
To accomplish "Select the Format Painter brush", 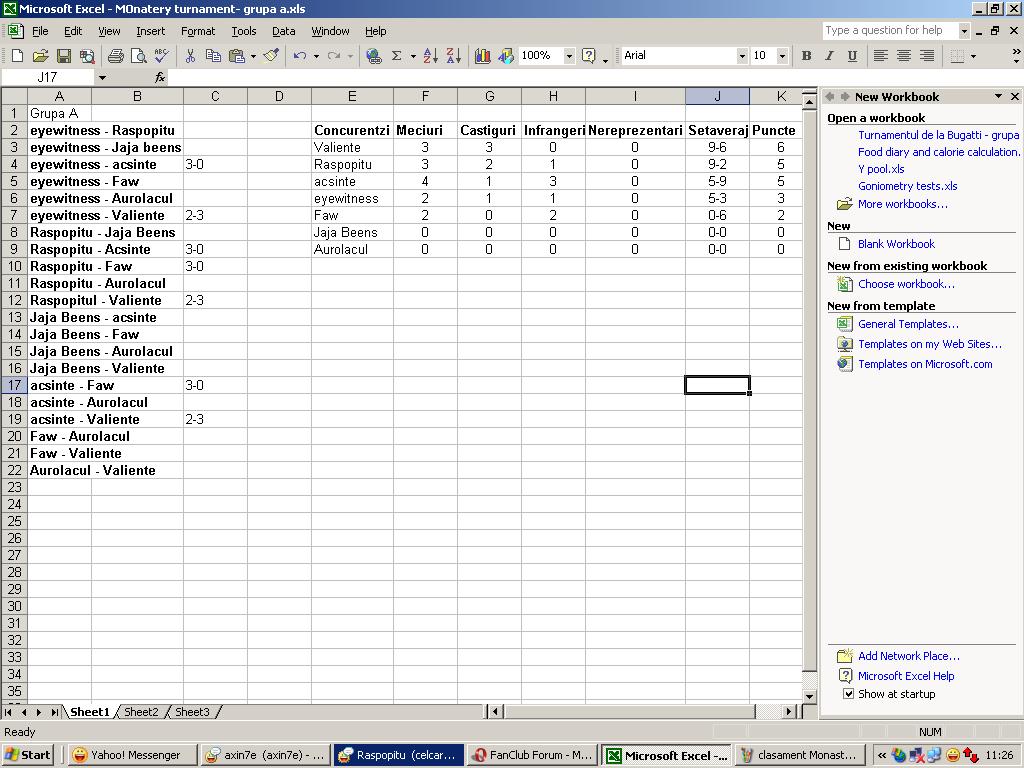I will tap(271, 56).
